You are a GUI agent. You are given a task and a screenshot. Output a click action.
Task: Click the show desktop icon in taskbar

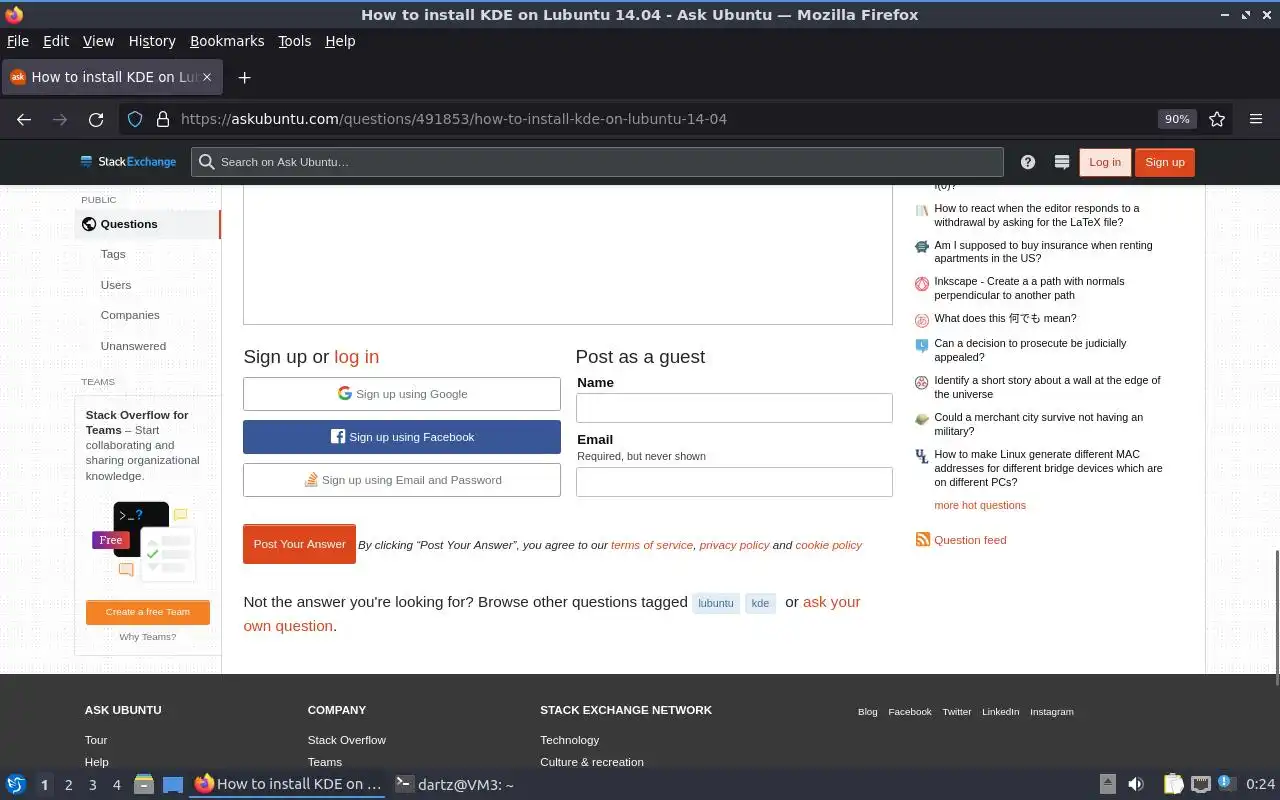(172, 784)
